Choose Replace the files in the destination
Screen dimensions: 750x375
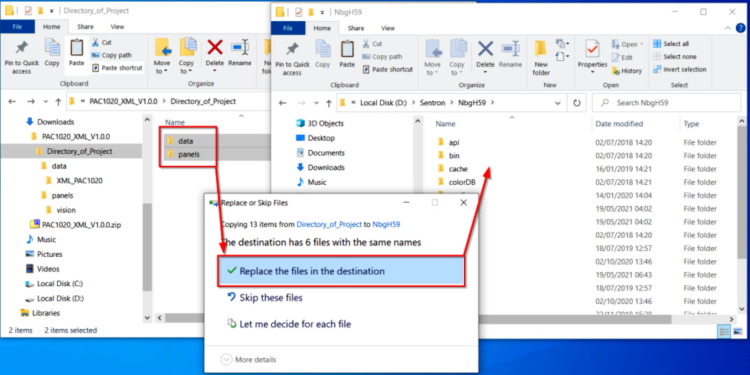tap(341, 271)
